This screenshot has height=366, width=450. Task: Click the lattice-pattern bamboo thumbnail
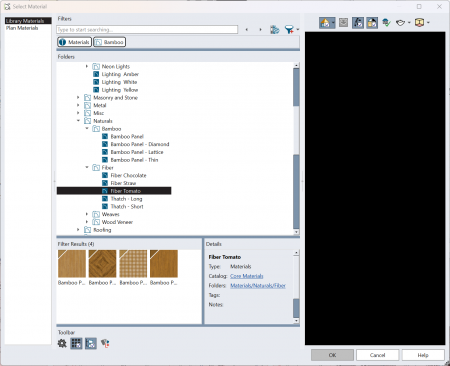(133, 264)
